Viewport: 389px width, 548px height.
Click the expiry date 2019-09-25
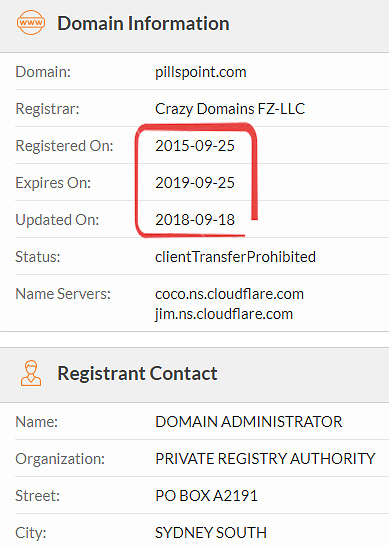pyautogui.click(x=195, y=183)
